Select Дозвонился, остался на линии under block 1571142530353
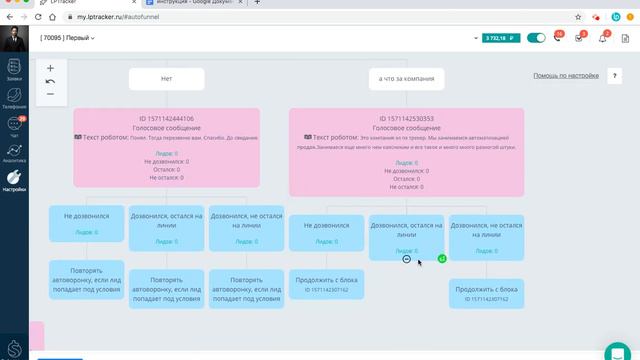 (407, 237)
